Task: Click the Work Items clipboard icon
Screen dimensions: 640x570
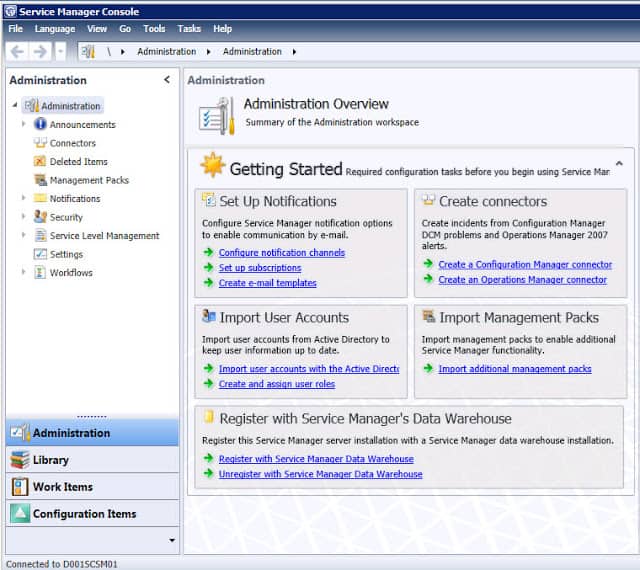Action: point(20,487)
